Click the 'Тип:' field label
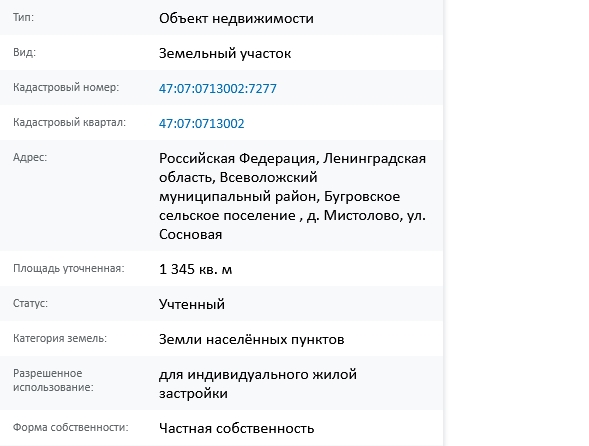The image size is (589, 446). (23, 17)
